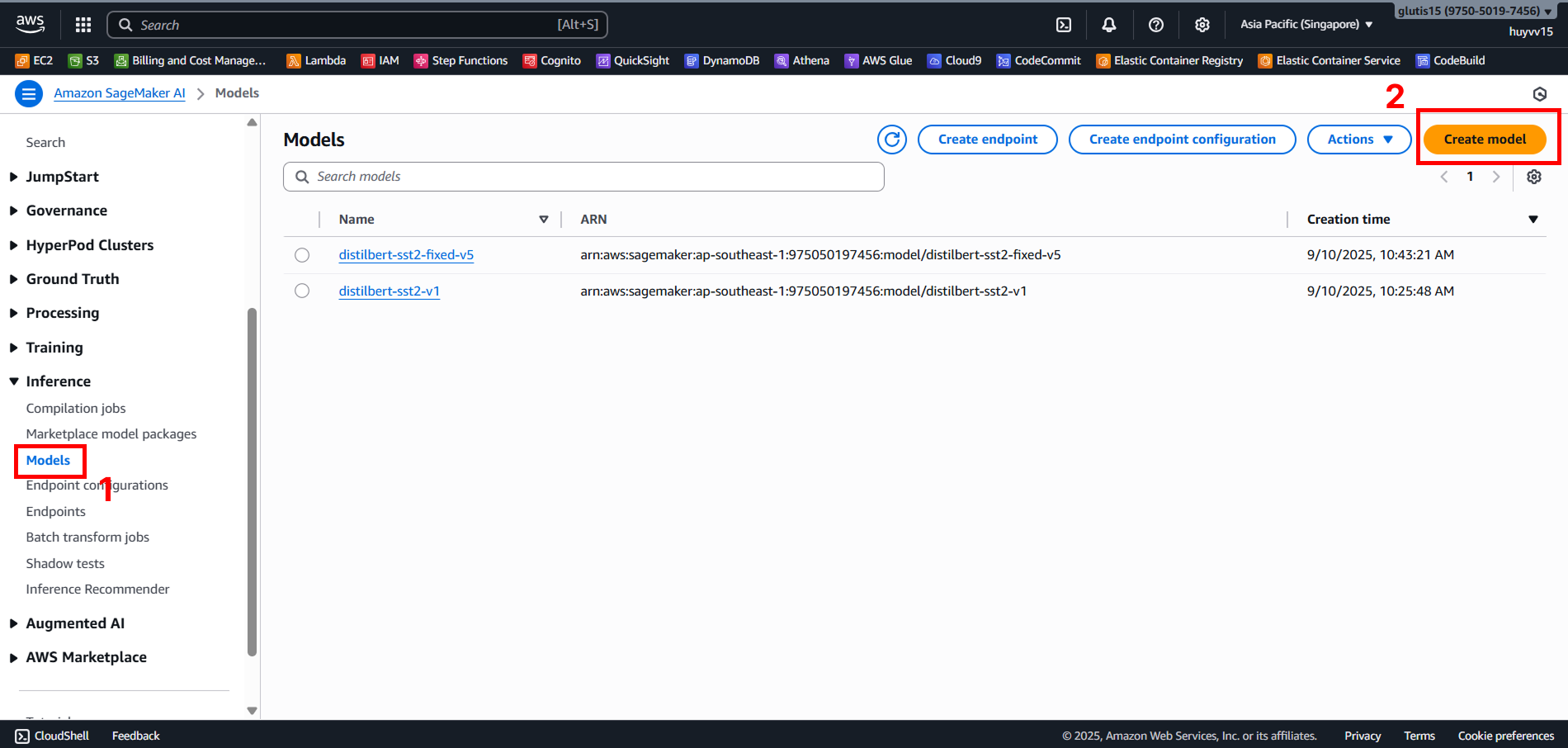
Task: Click the refresh models list icon
Action: point(891,140)
